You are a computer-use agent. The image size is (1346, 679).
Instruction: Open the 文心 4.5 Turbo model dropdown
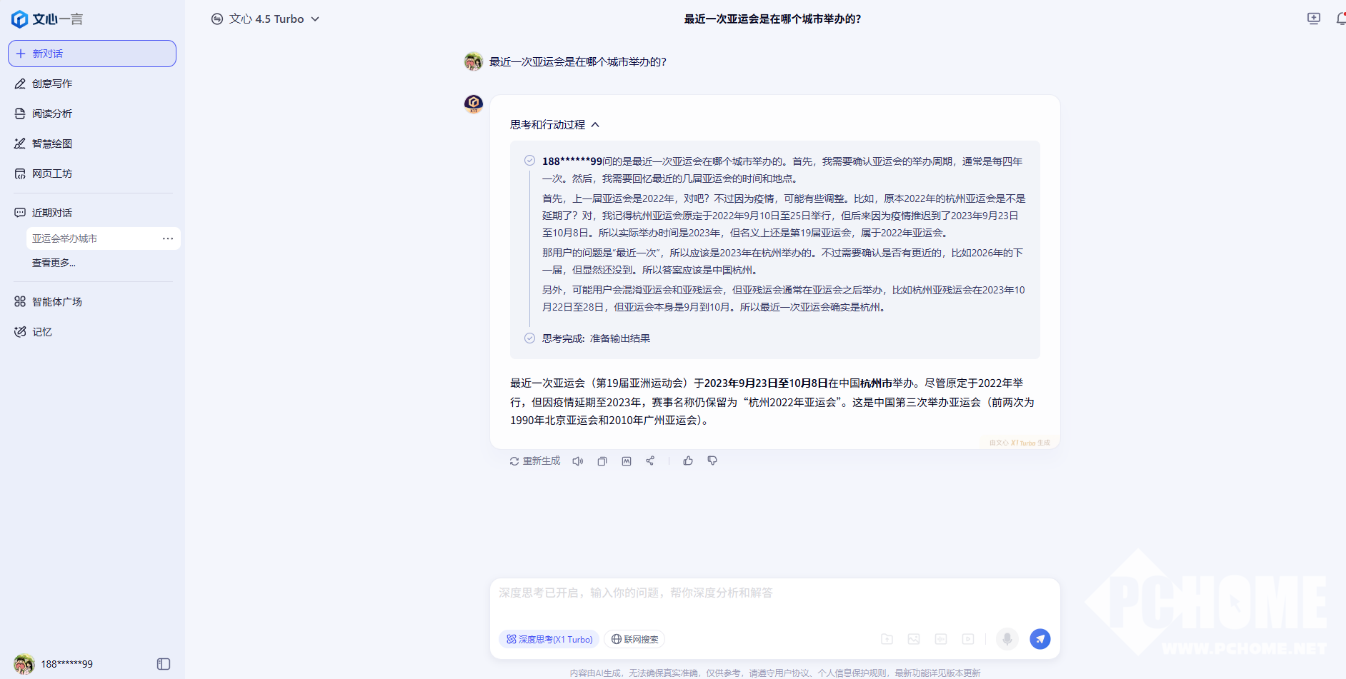click(266, 19)
